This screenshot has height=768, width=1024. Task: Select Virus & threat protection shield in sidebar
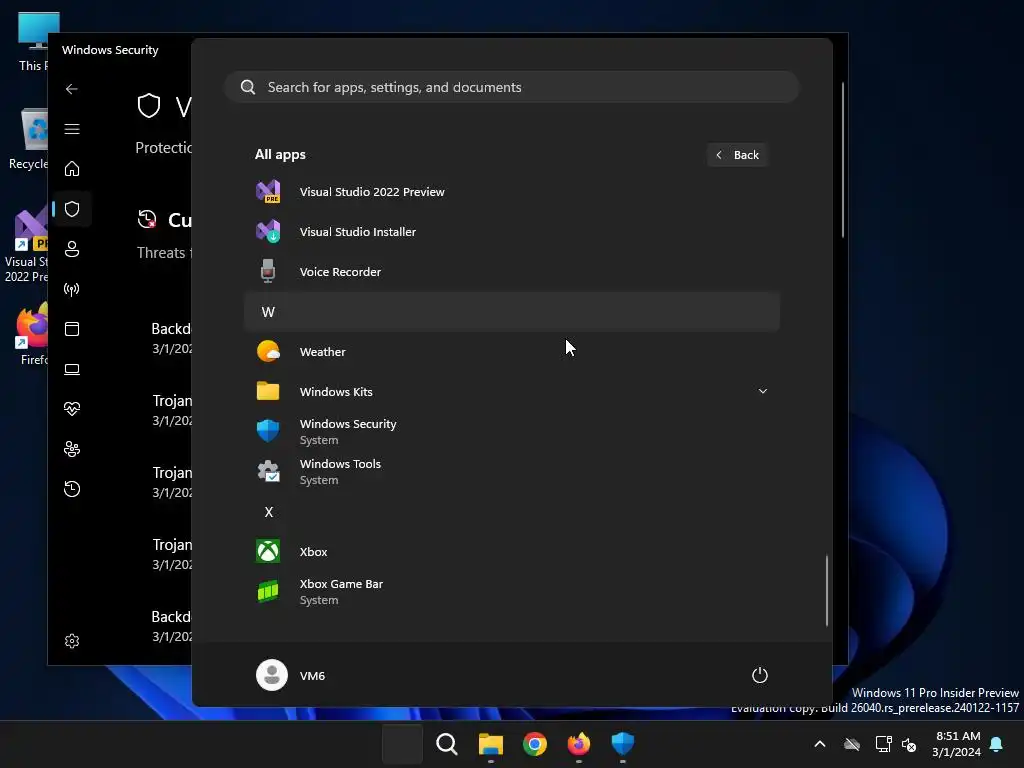72,209
